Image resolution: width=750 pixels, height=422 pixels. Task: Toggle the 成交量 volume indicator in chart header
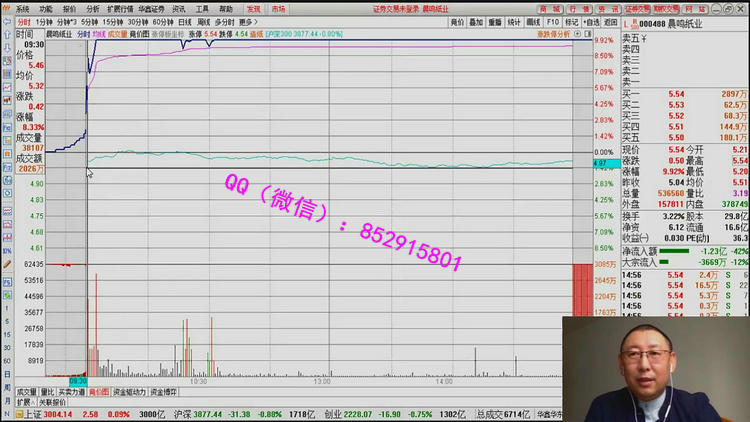point(117,33)
